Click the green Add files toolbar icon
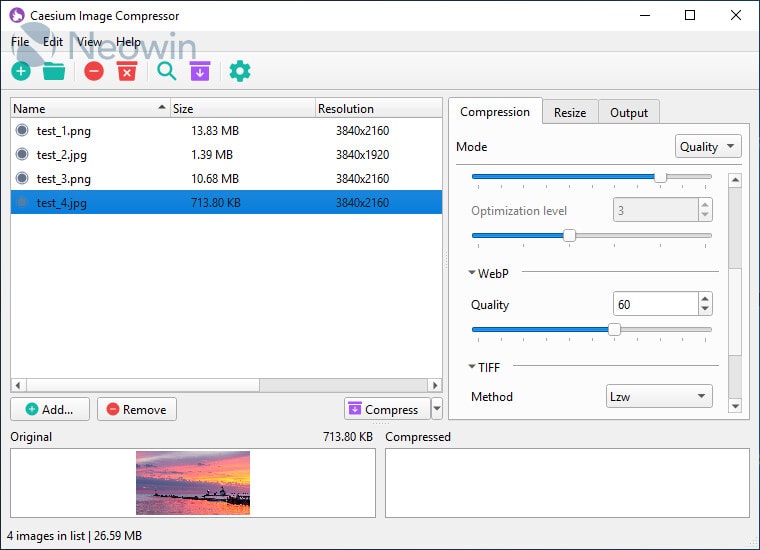 [x=21, y=71]
